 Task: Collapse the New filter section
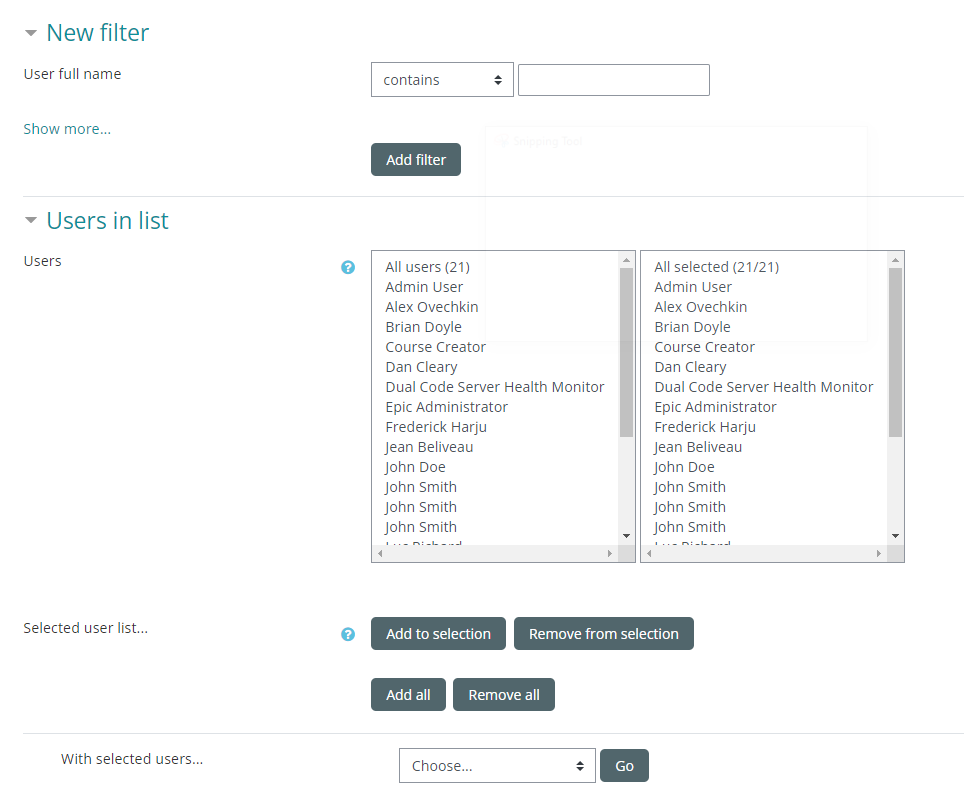coord(31,33)
